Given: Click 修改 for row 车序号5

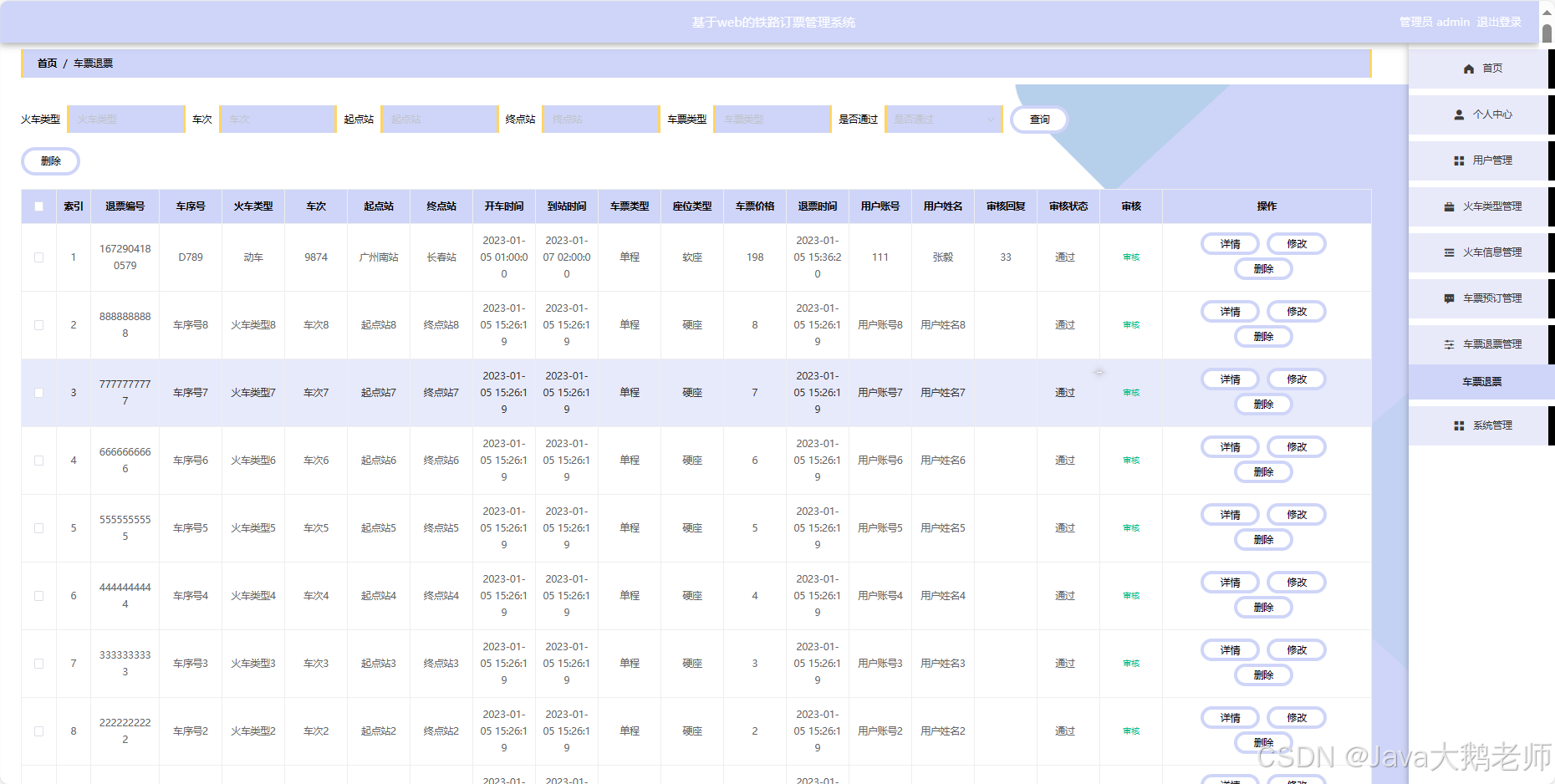Looking at the screenshot, I should click(x=1297, y=515).
